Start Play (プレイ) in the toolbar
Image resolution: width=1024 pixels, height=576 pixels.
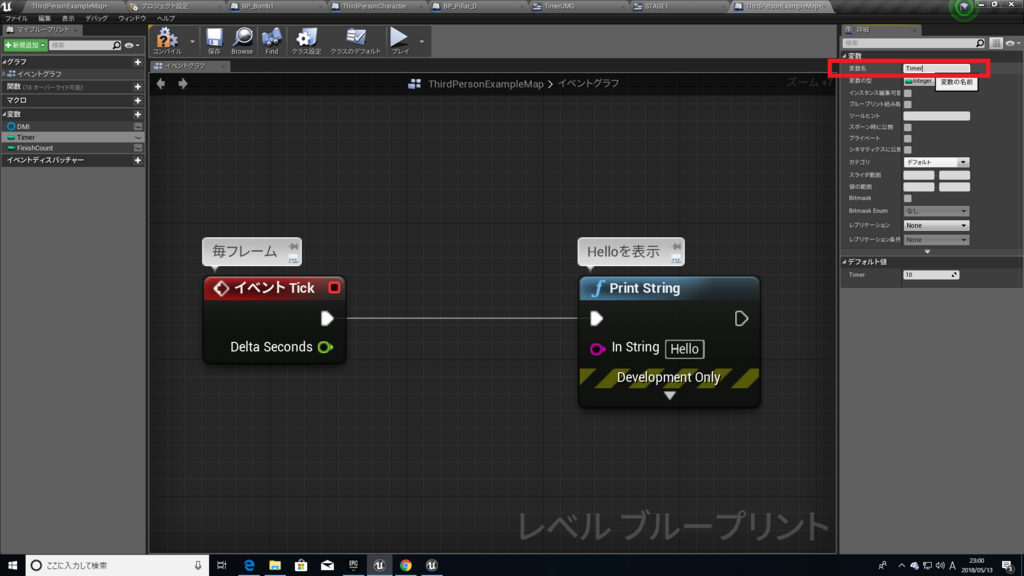point(399,40)
